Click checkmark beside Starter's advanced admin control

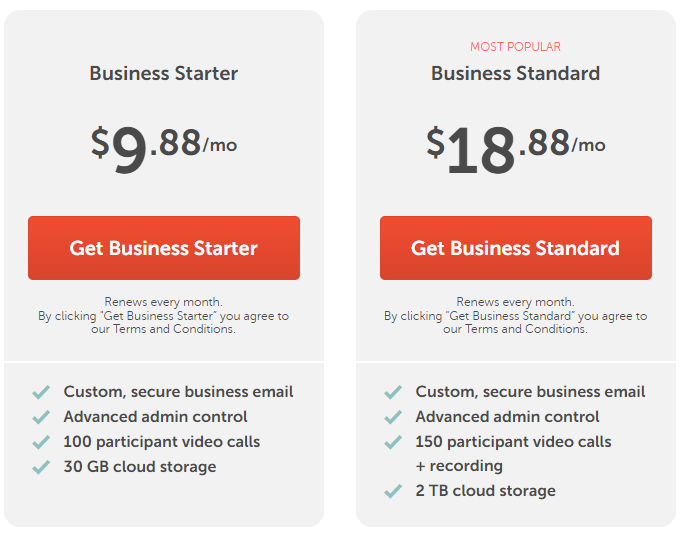(41, 417)
